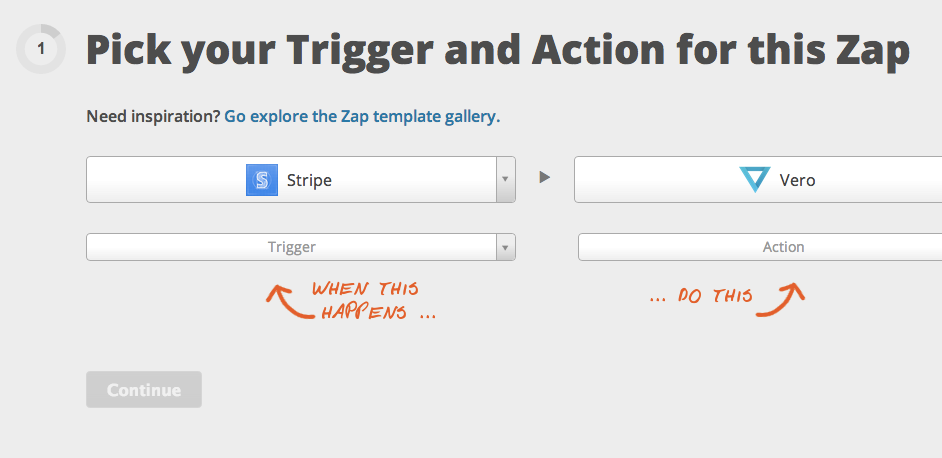Image resolution: width=942 pixels, height=458 pixels.
Task: Open the Stripe trigger app dropdown arrow
Action: pyautogui.click(x=505, y=180)
